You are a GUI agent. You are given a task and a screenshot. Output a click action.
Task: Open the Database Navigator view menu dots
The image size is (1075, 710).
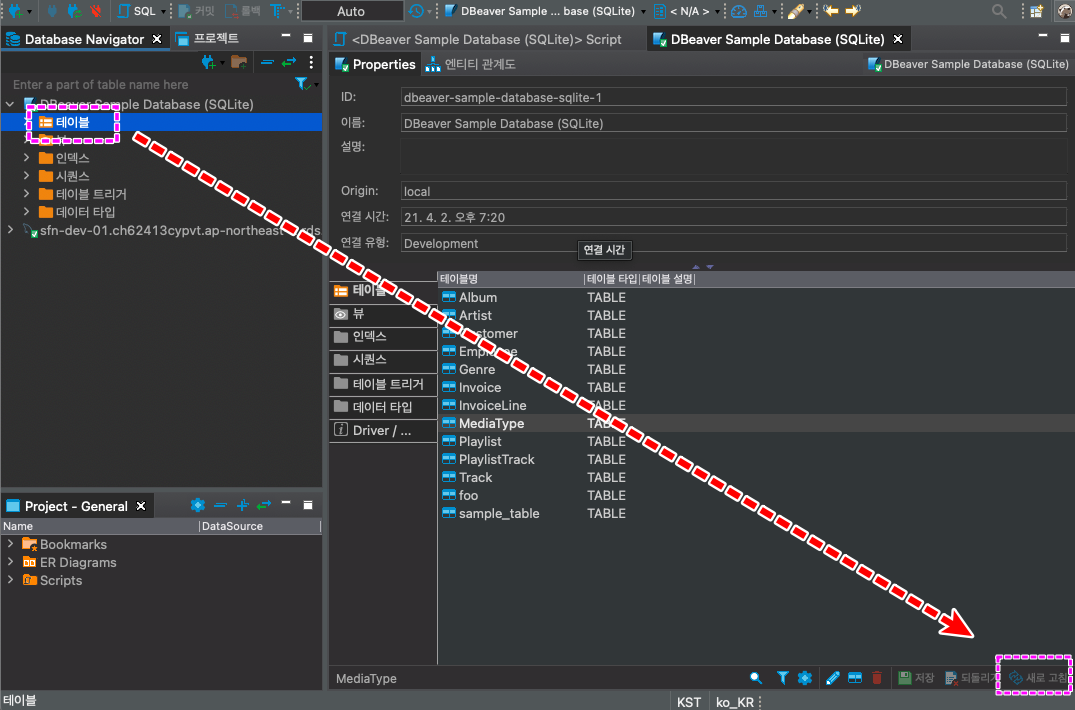(x=311, y=62)
